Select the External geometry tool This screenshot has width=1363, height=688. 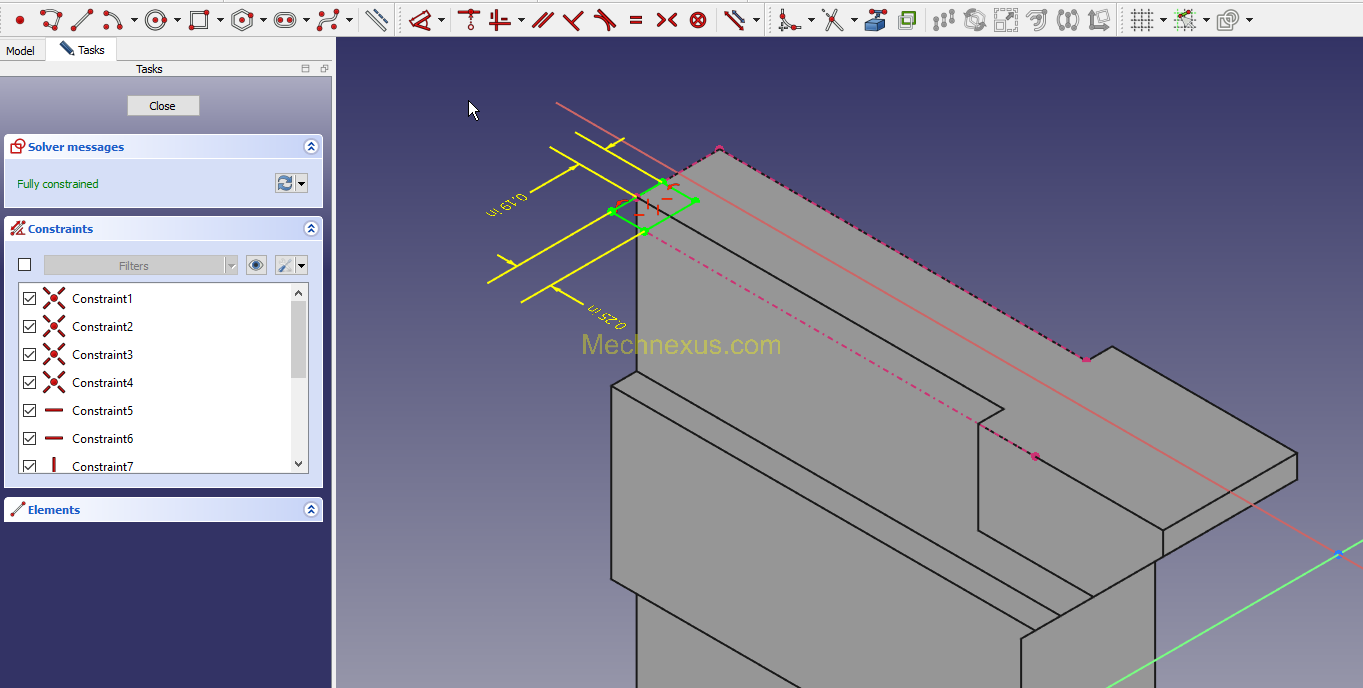[x=876, y=19]
